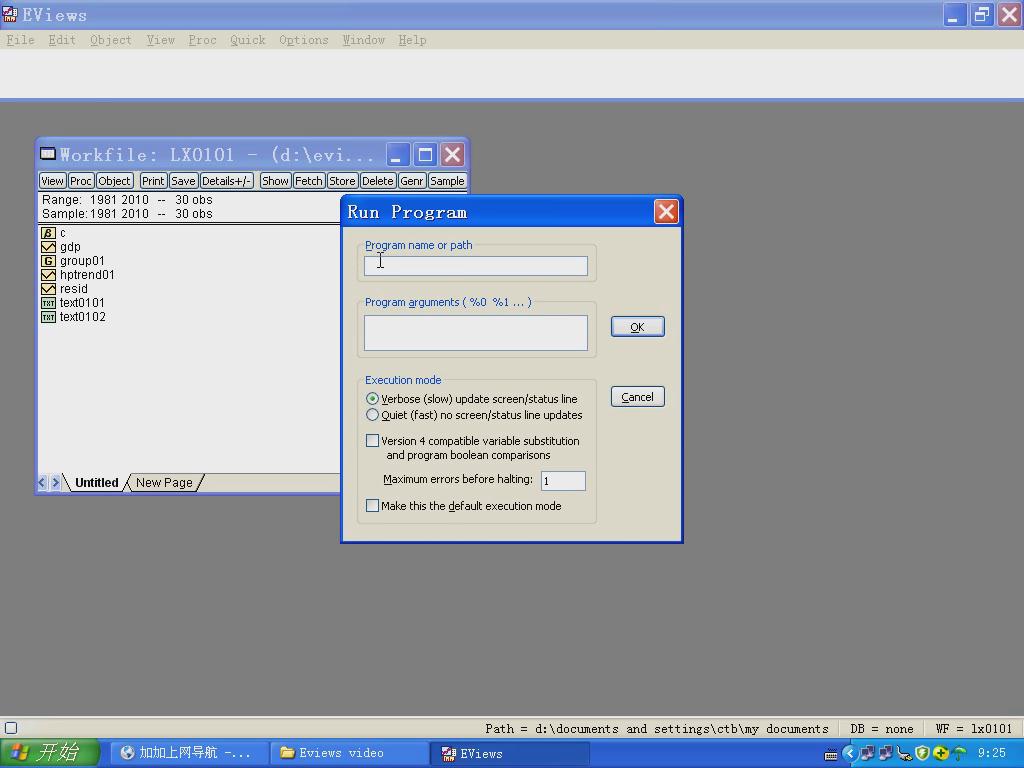Click OK in Run Program dialog
This screenshot has height=768, width=1024.
637,327
